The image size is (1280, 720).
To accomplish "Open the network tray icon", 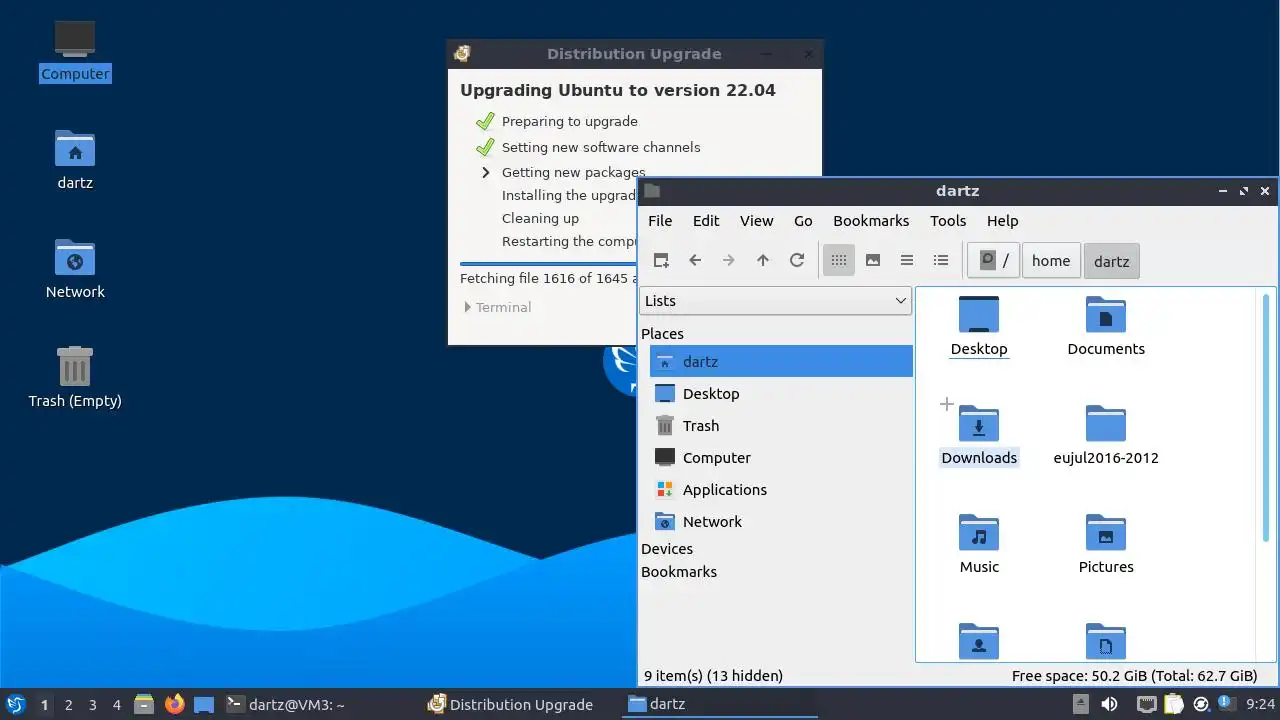I will [1146, 704].
